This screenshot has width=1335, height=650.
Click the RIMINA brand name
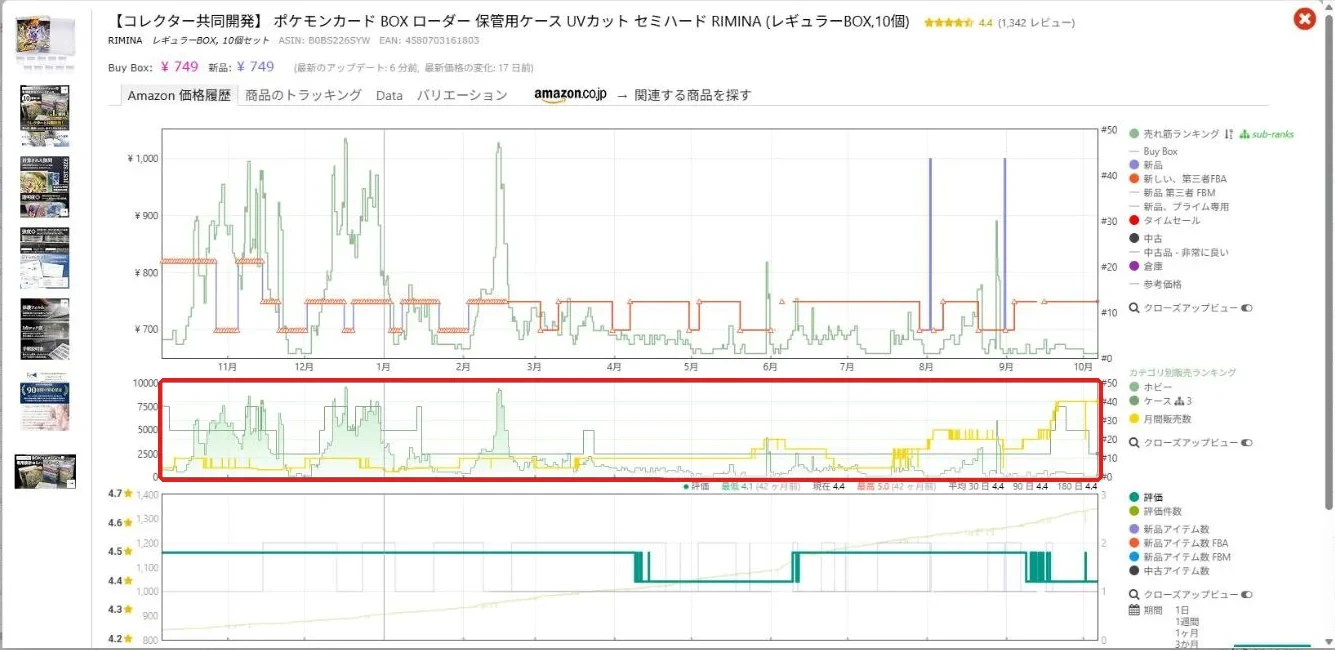click(x=125, y=41)
